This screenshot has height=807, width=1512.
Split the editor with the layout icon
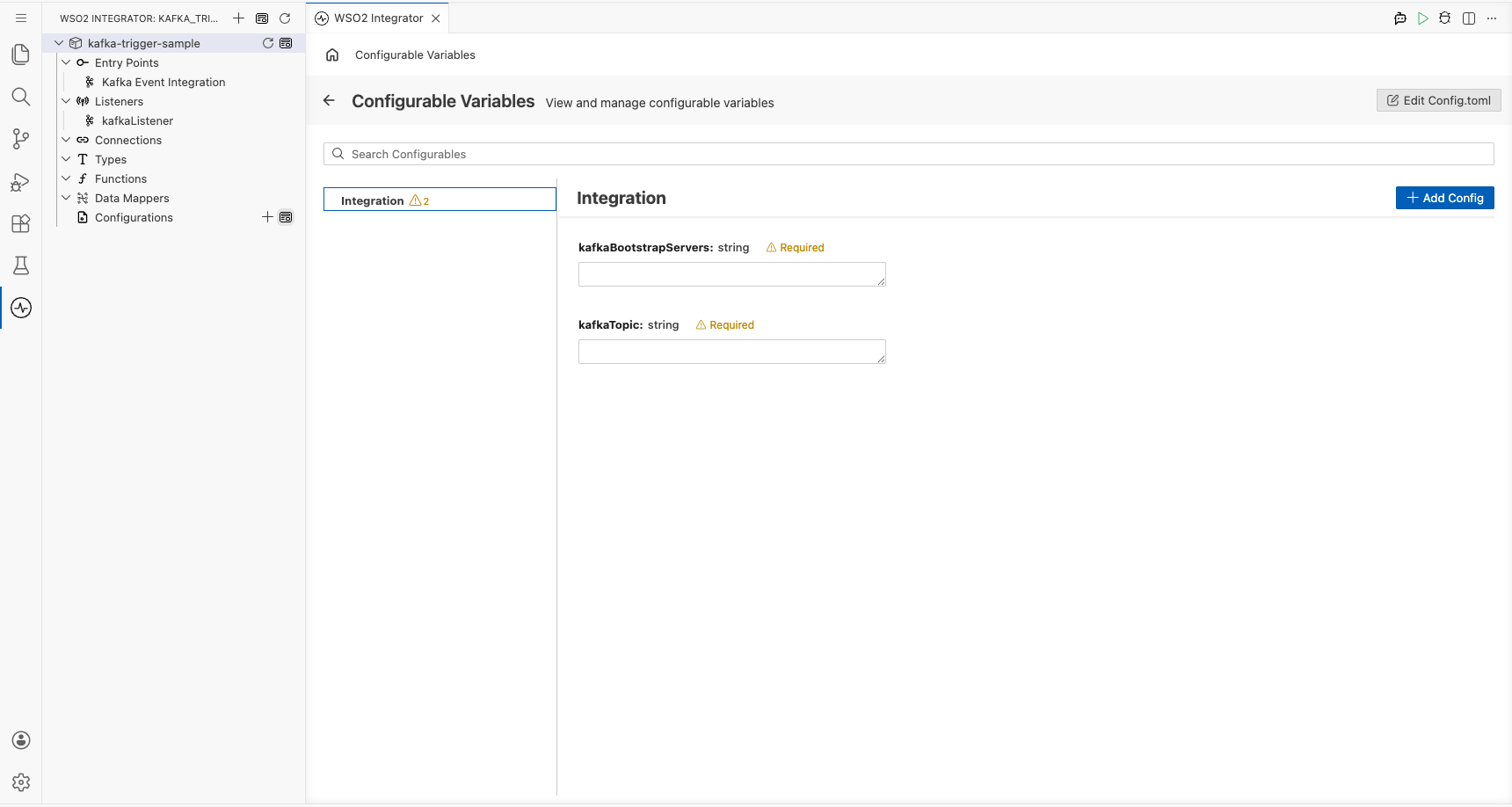[x=1469, y=18]
